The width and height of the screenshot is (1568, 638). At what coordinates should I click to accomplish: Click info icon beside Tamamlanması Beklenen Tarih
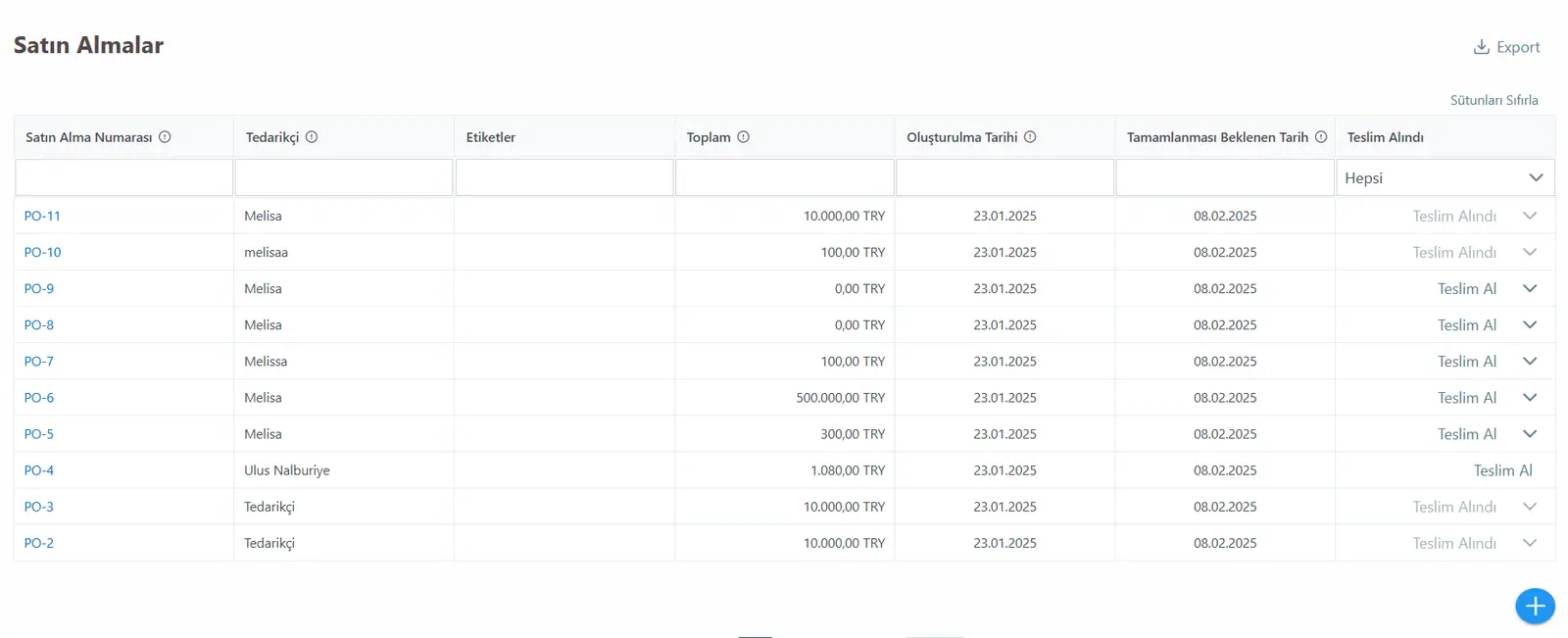tap(1321, 137)
